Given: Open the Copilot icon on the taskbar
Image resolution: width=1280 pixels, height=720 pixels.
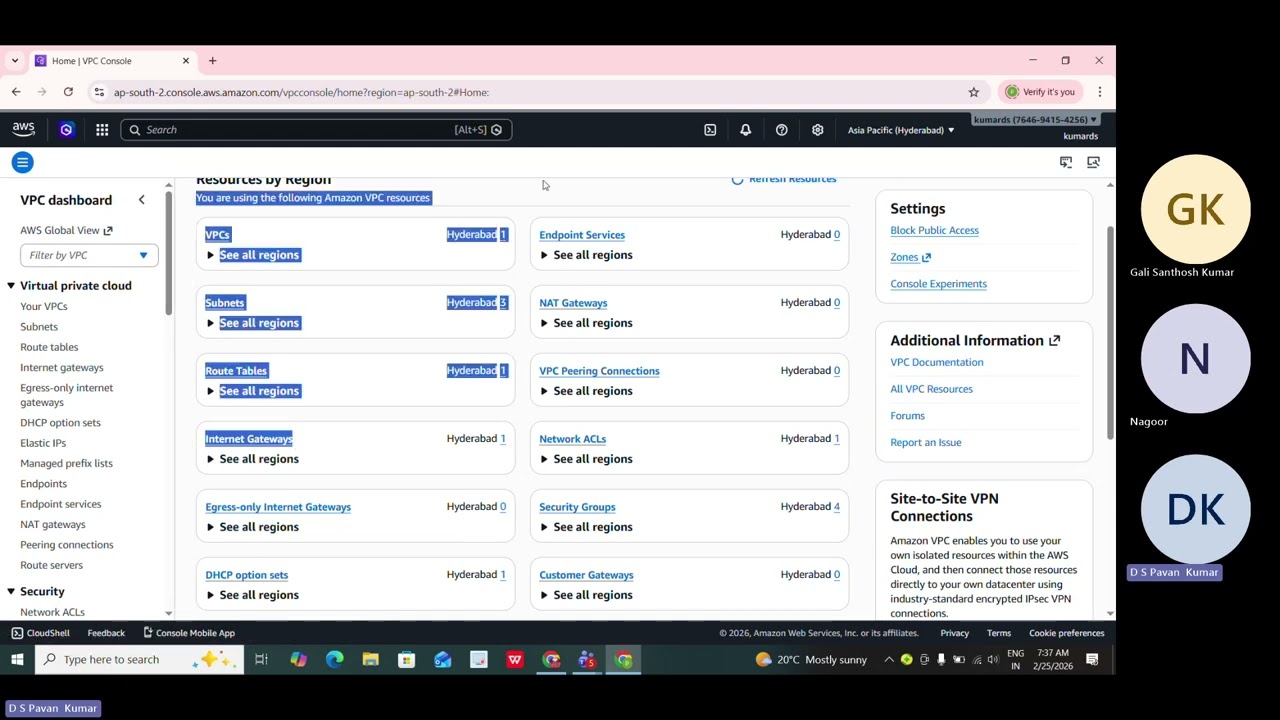Looking at the screenshot, I should 298,660.
